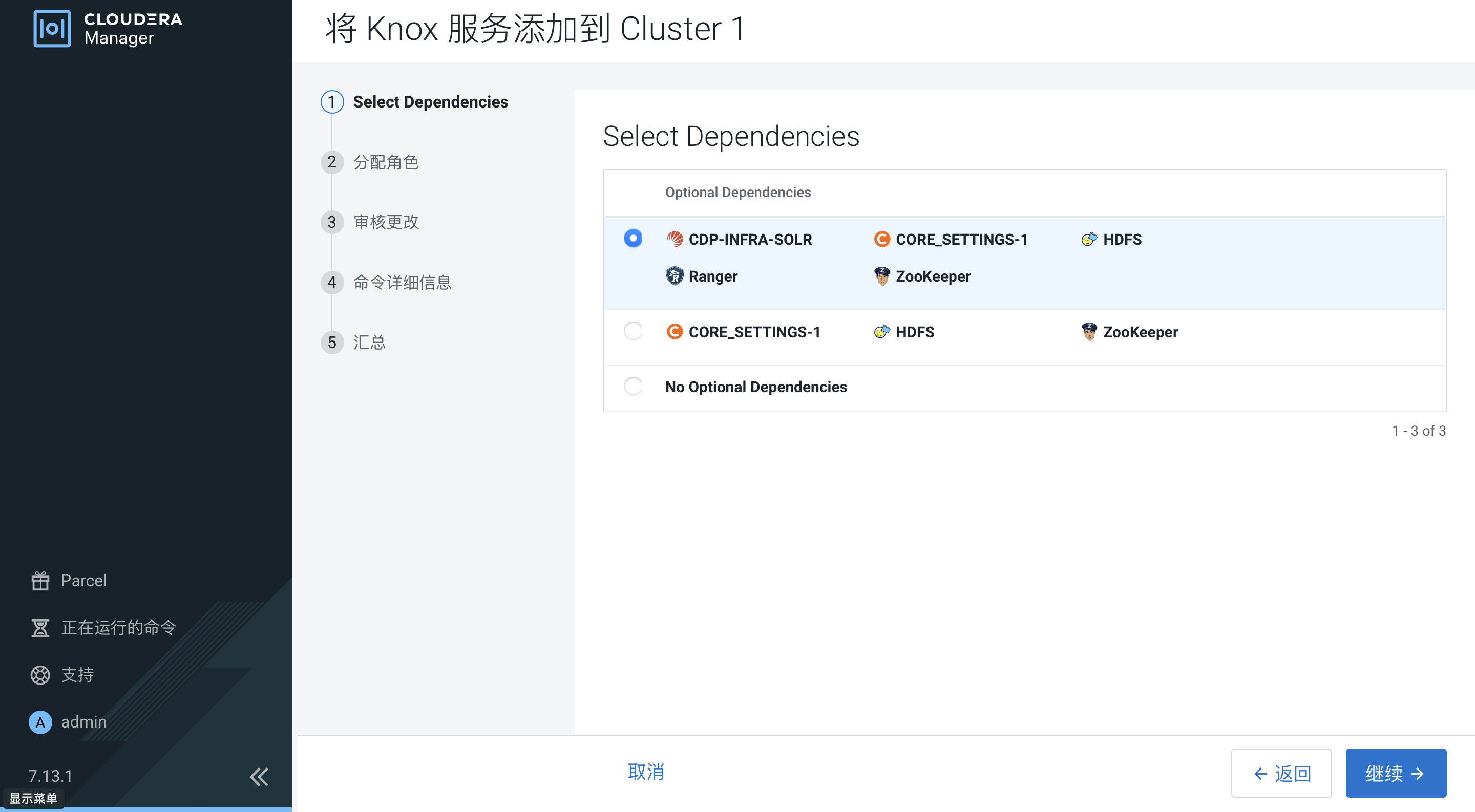
Task: Click the admin avatar icon
Action: [39, 722]
